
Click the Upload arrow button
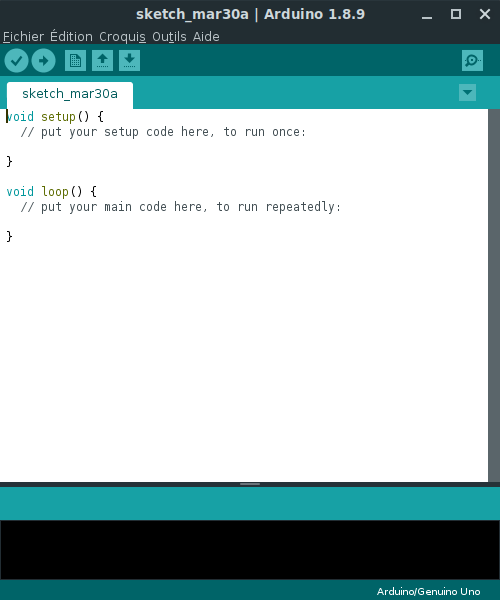(43, 60)
